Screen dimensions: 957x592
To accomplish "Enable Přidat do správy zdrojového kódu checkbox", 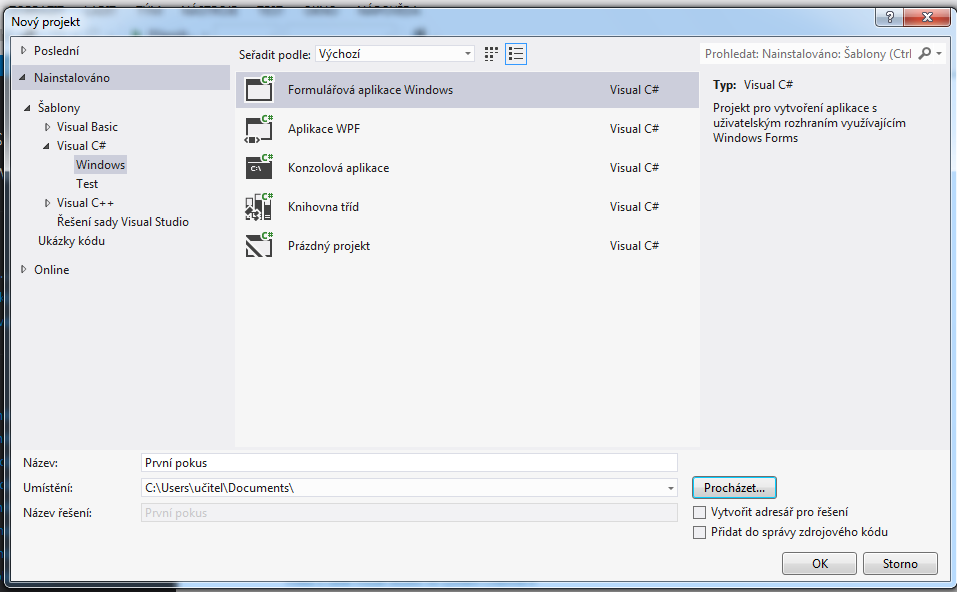I will (x=699, y=532).
